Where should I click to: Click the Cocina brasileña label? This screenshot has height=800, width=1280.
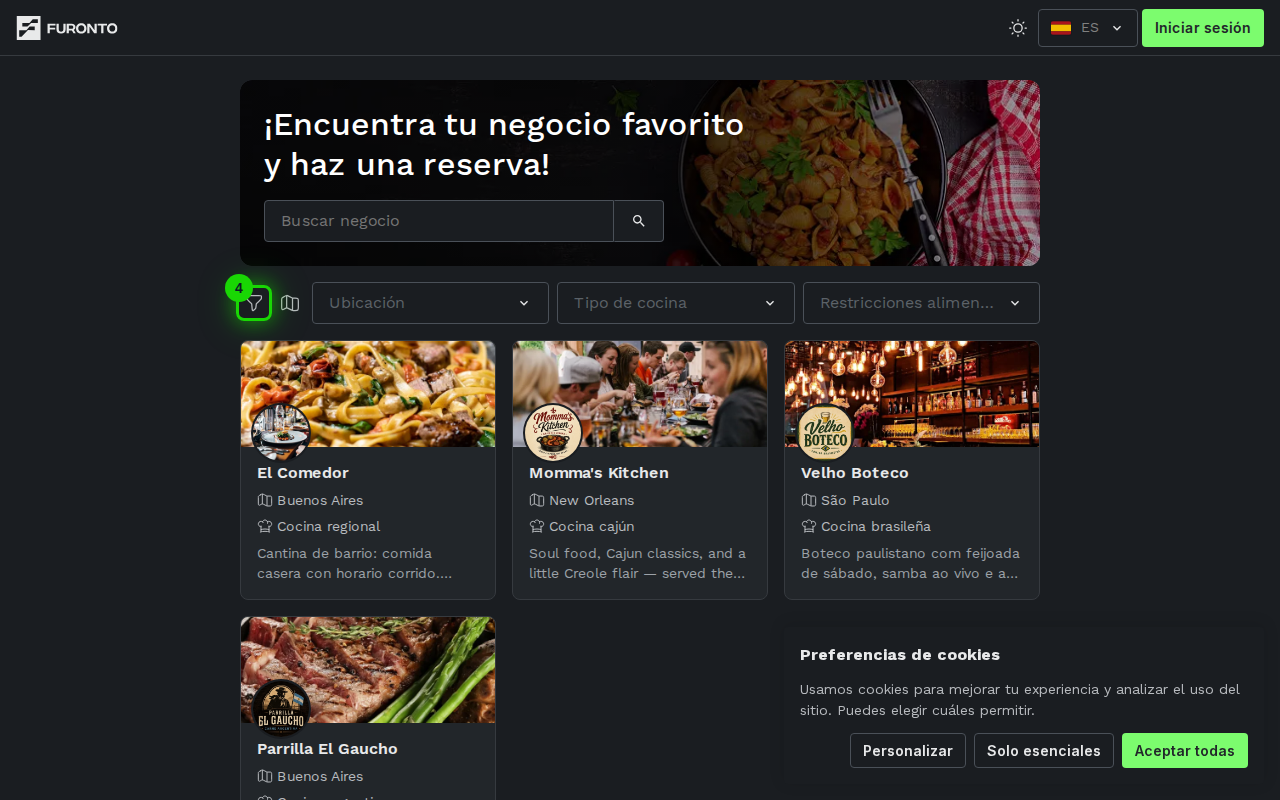coord(876,526)
